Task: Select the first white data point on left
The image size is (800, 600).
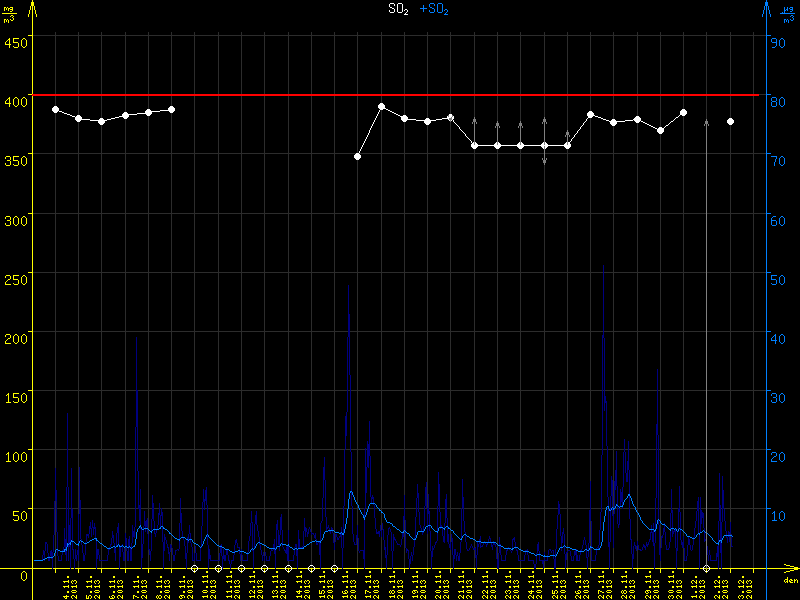Action: coord(55,109)
